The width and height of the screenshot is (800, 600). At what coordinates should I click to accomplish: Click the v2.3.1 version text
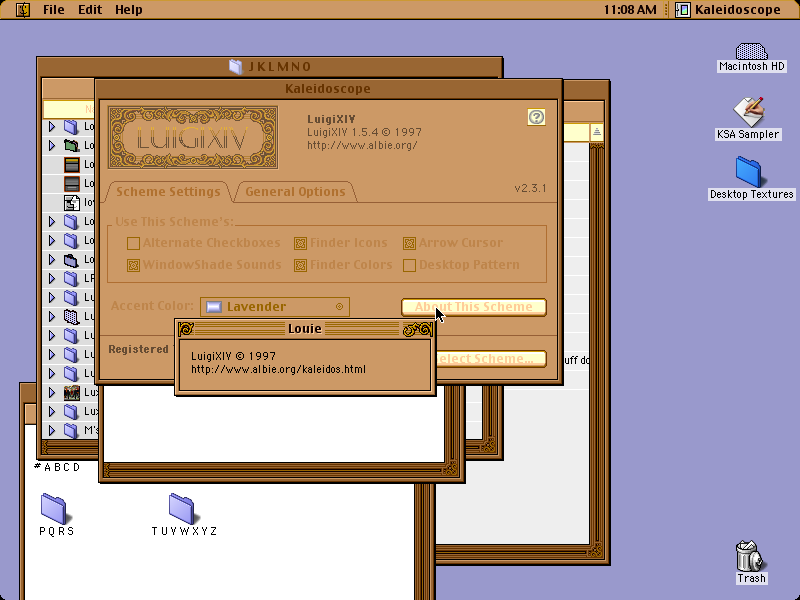[x=530, y=188]
